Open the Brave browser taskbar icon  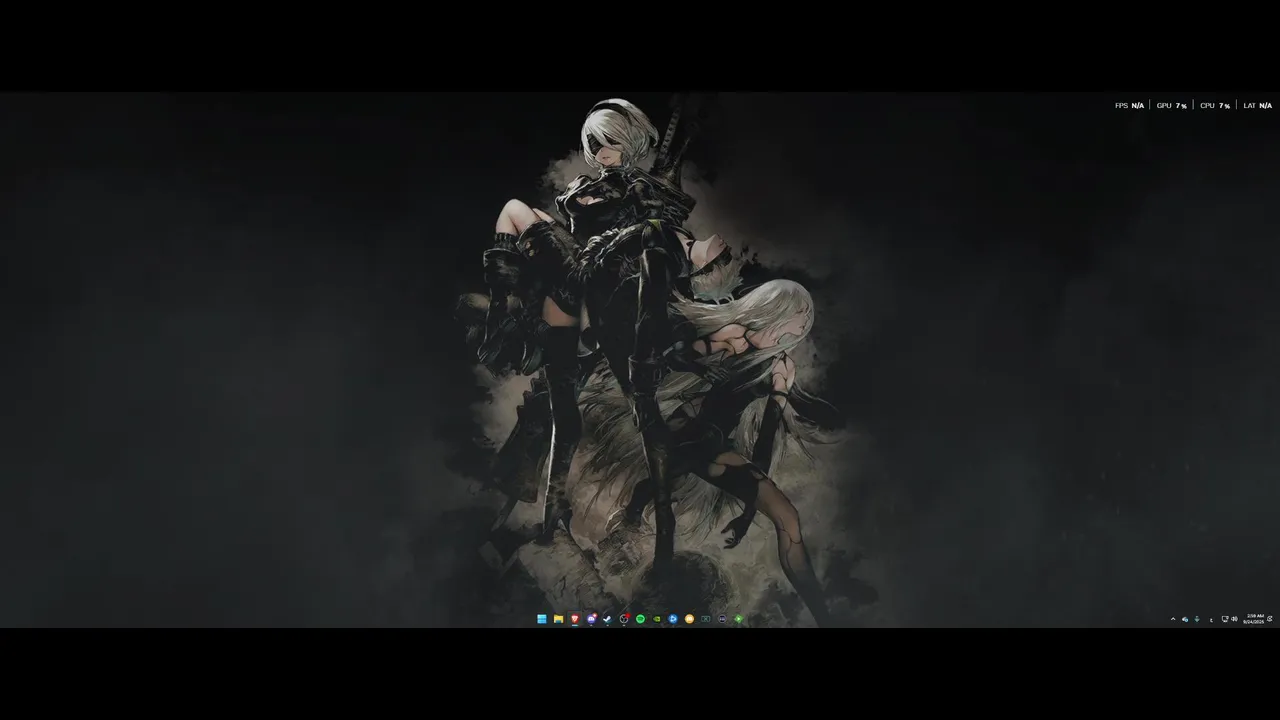point(575,619)
